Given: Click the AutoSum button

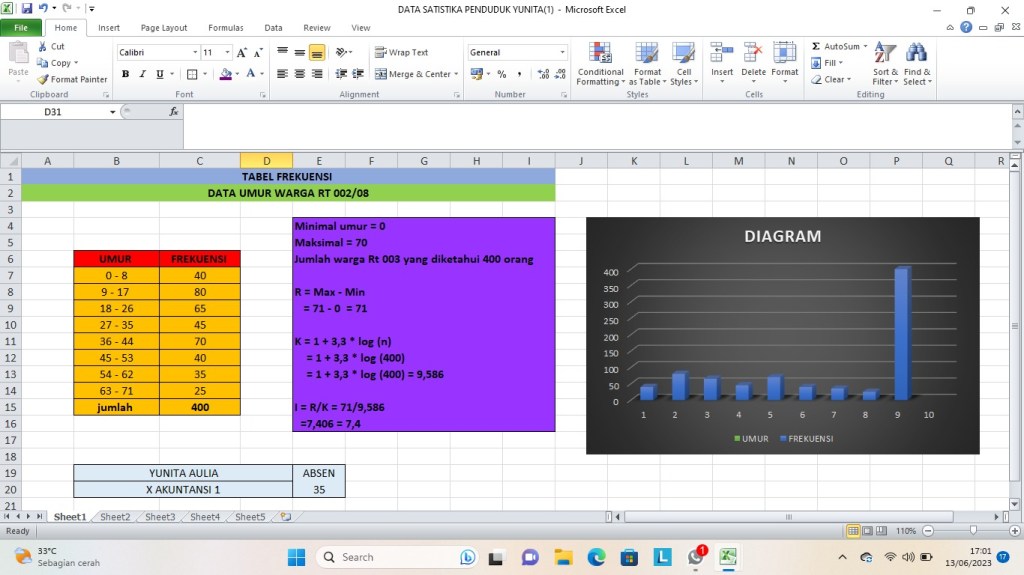Looking at the screenshot, I should pos(836,46).
